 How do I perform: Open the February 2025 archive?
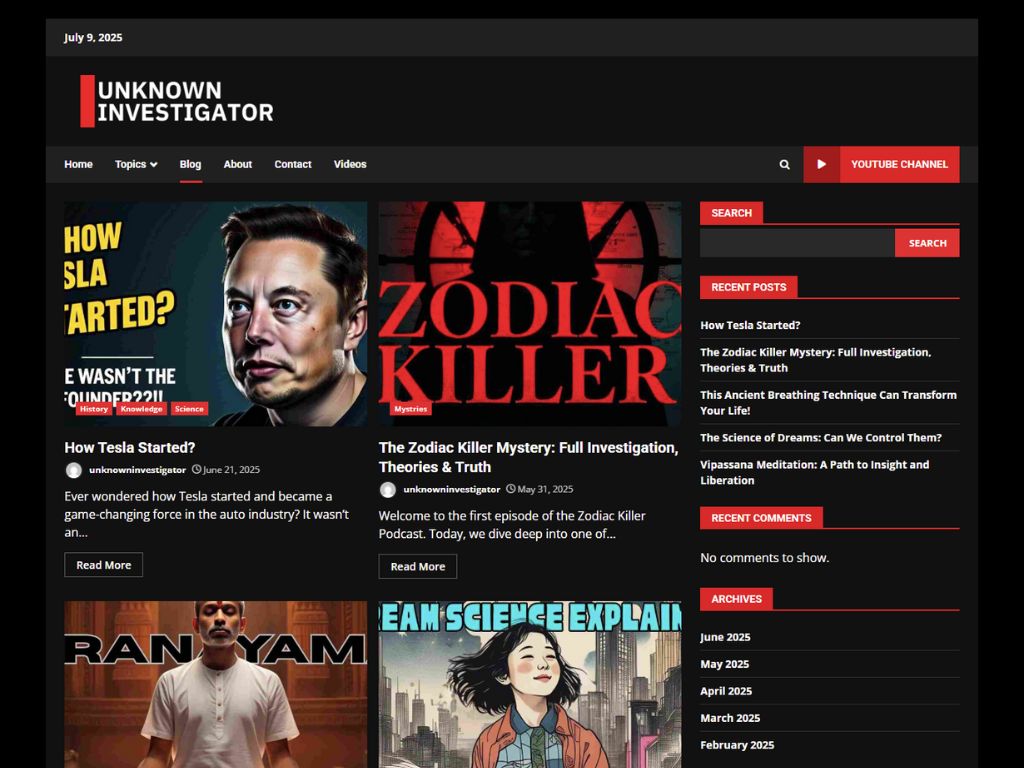737,745
